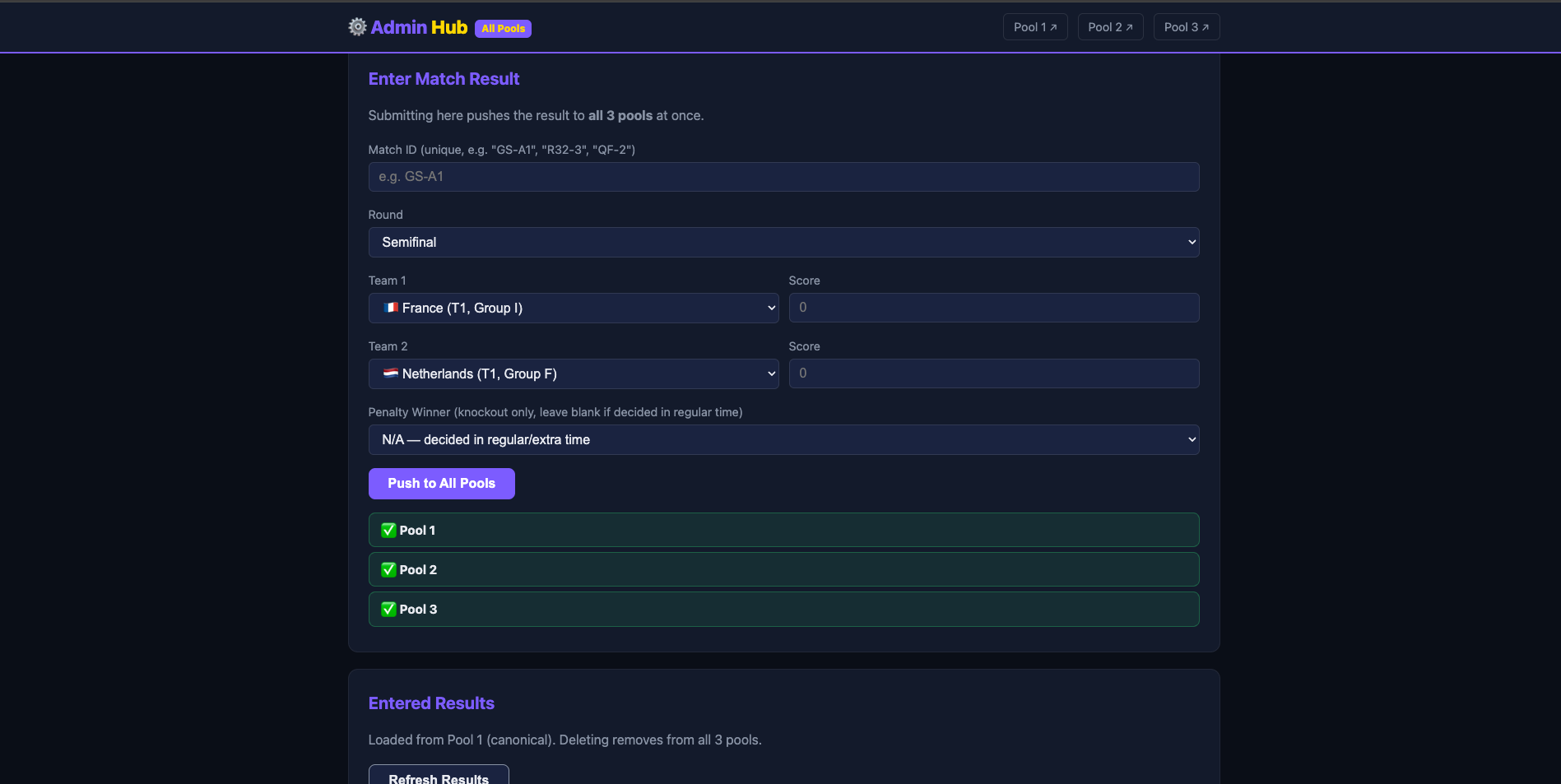Image resolution: width=1561 pixels, height=784 pixels.
Task: Click the 'Submitting here pushes the result' text
Action: 536,116
